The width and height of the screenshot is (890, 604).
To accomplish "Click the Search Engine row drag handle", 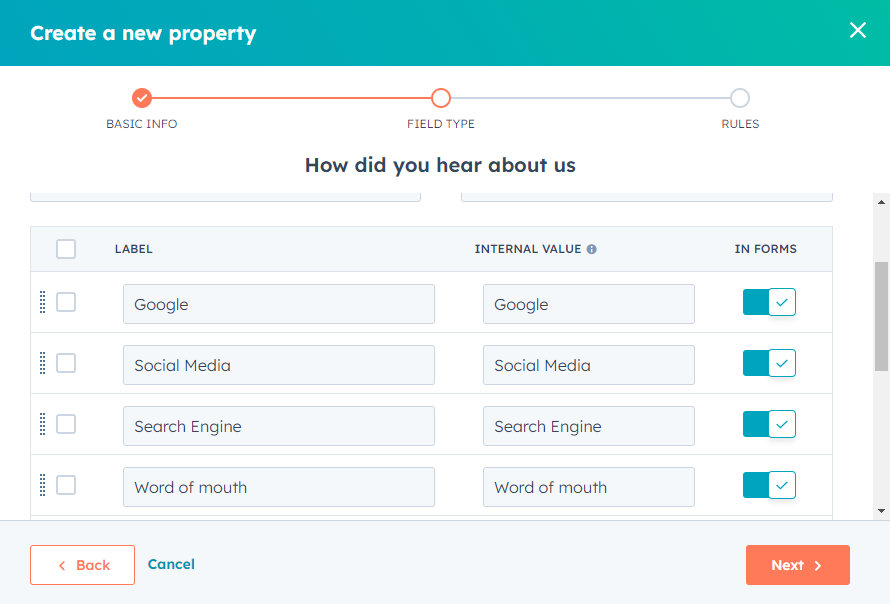I will pyautogui.click(x=42, y=424).
